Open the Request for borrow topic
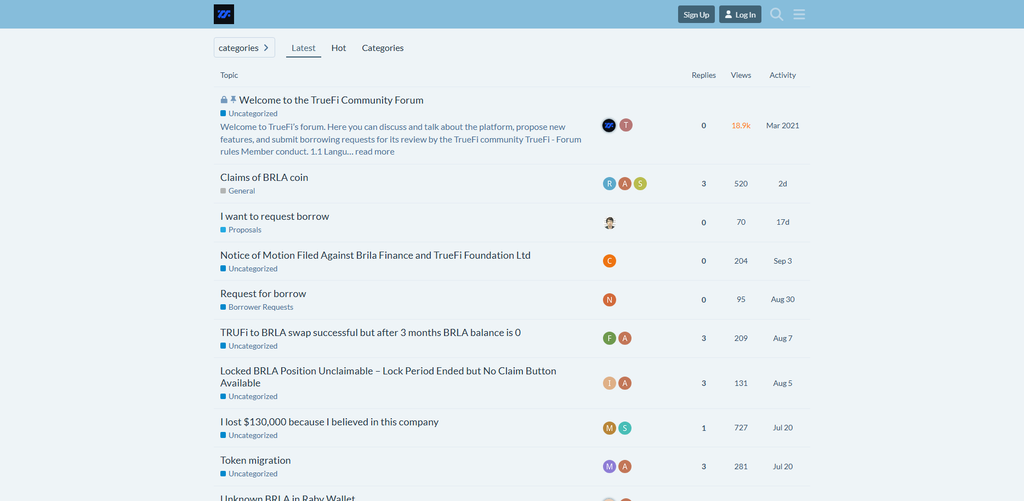Image resolution: width=1024 pixels, height=501 pixels. coord(263,293)
